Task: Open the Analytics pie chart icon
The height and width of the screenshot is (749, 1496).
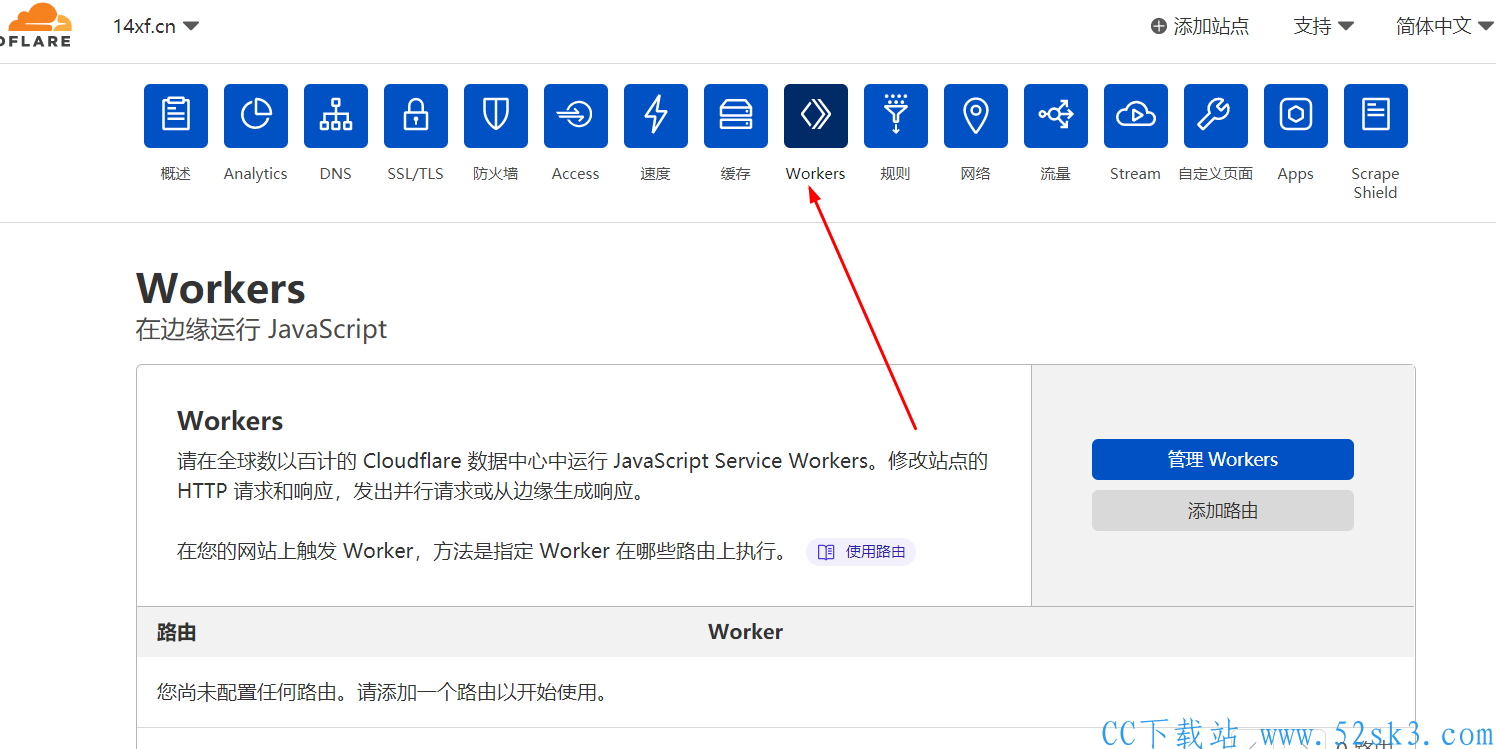Action: (x=256, y=116)
